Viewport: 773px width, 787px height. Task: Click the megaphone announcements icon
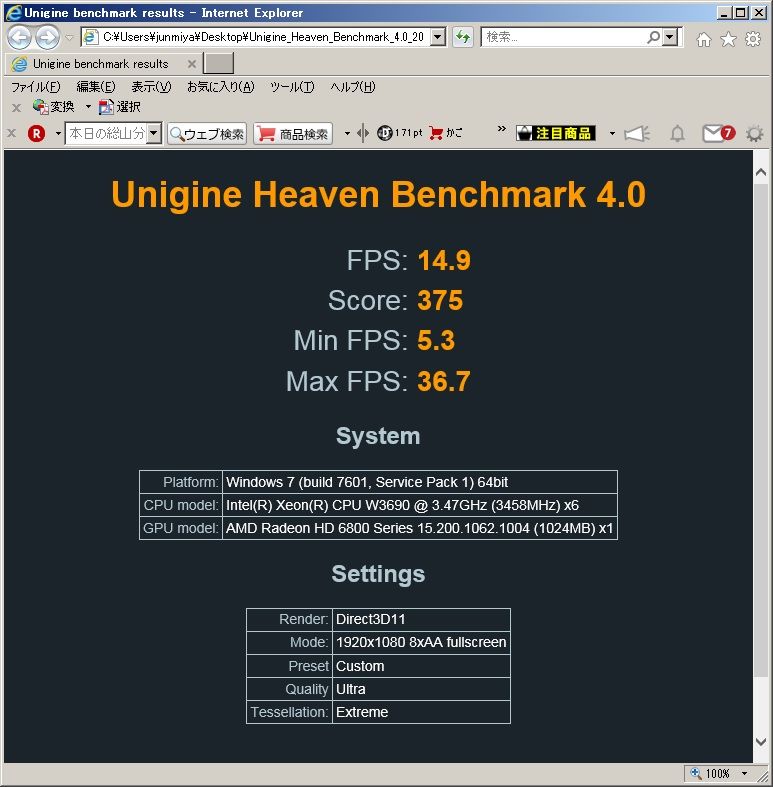pyautogui.click(x=636, y=134)
